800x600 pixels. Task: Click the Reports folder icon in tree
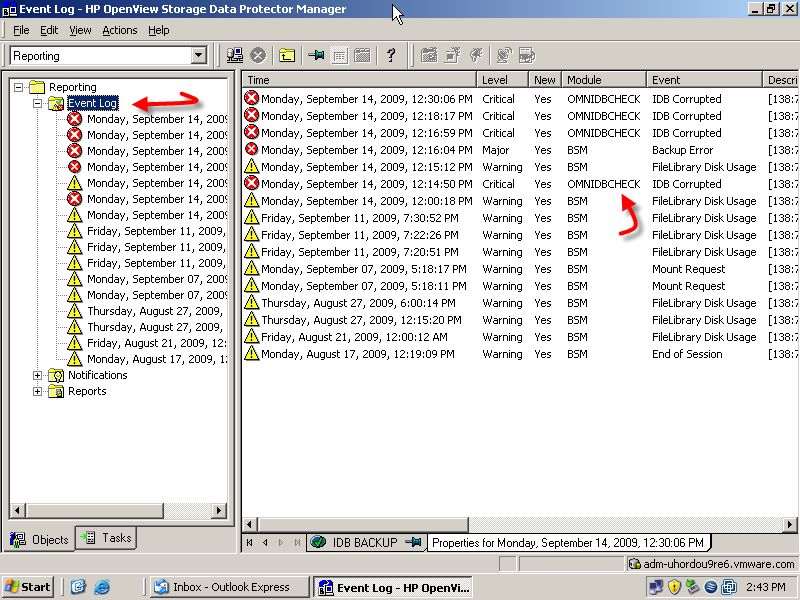(x=56, y=392)
